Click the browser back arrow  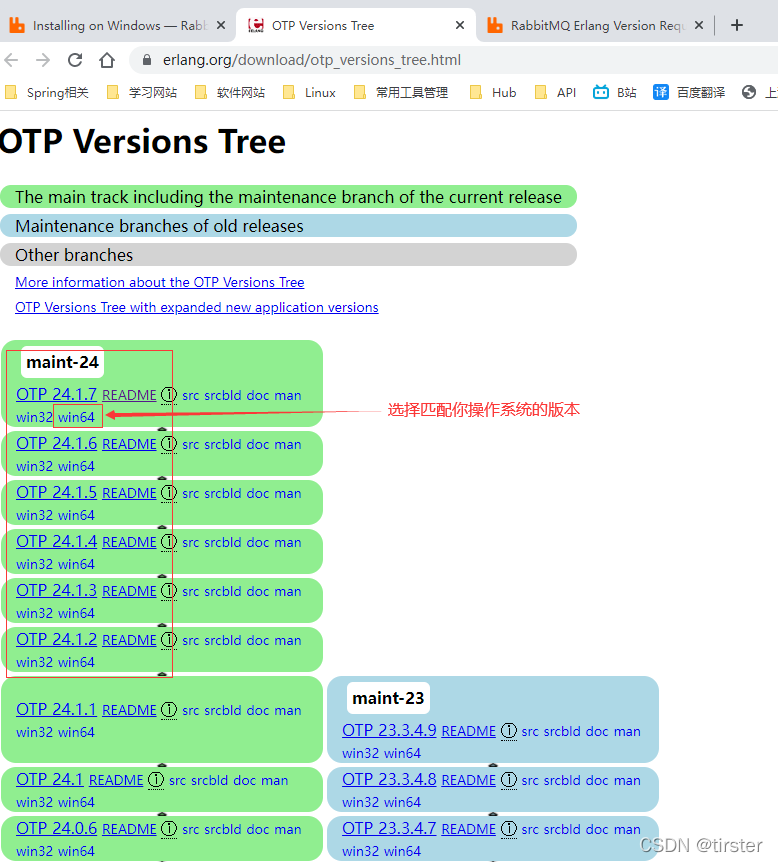point(14,60)
